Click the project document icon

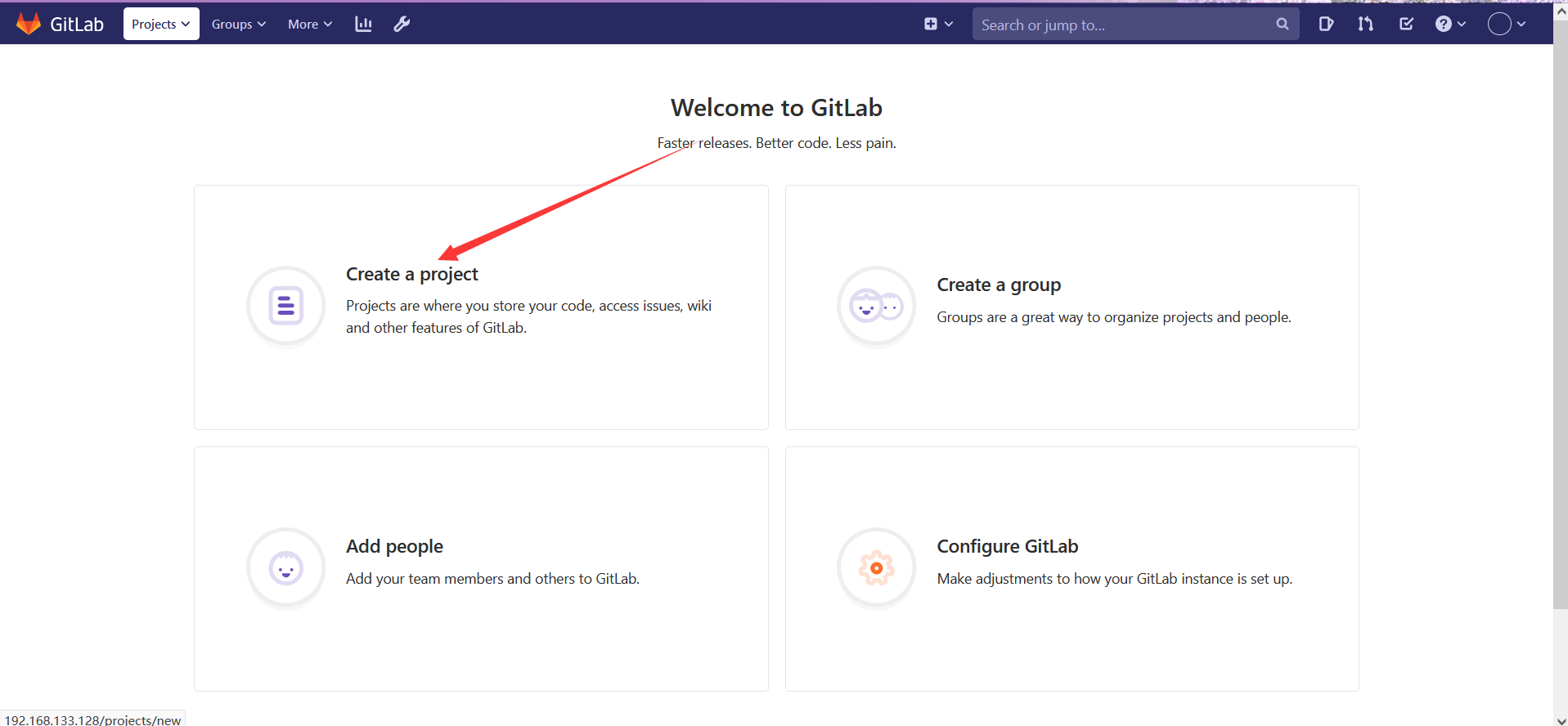[x=286, y=306]
